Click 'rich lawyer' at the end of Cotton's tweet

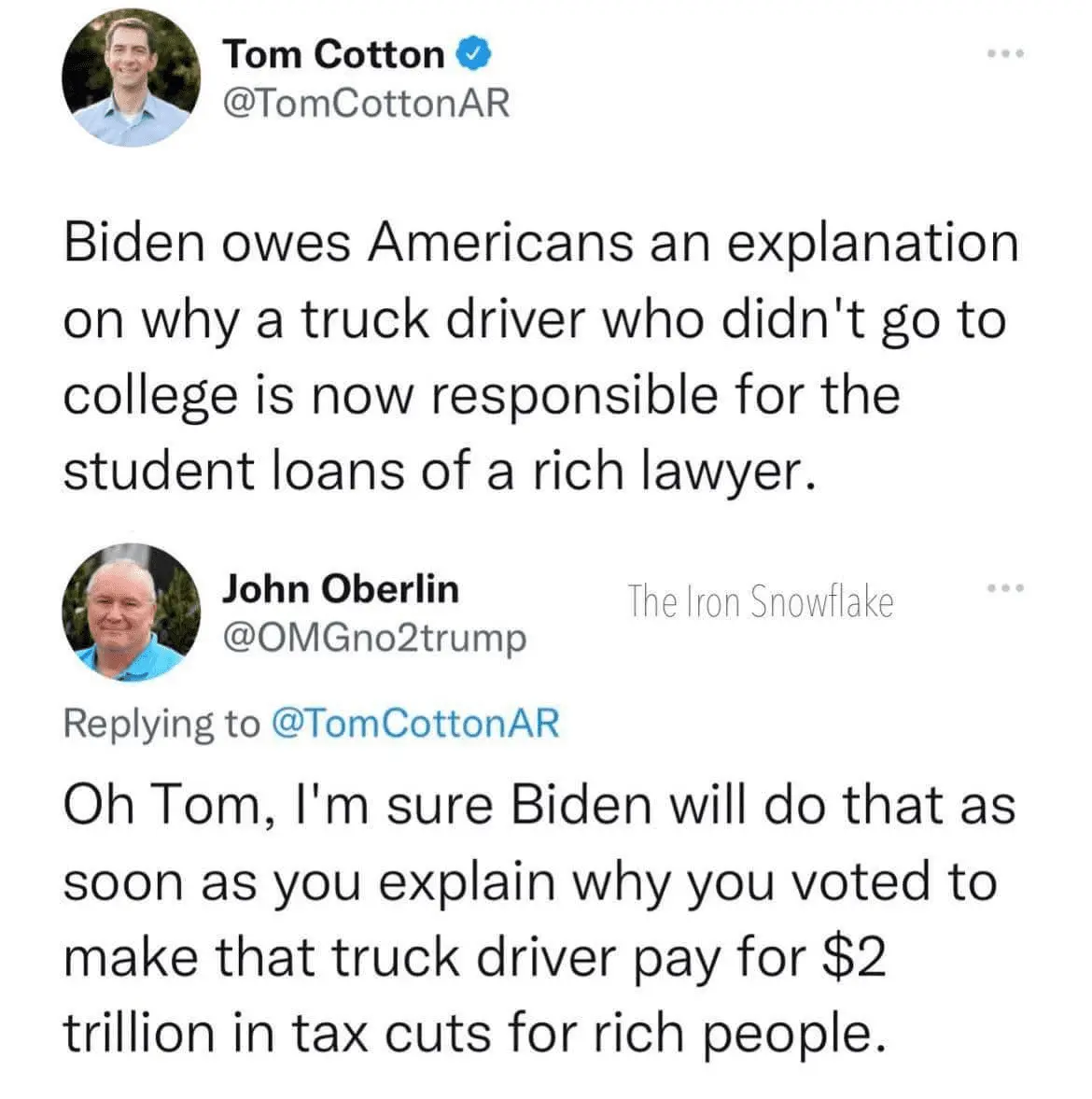tap(666, 470)
